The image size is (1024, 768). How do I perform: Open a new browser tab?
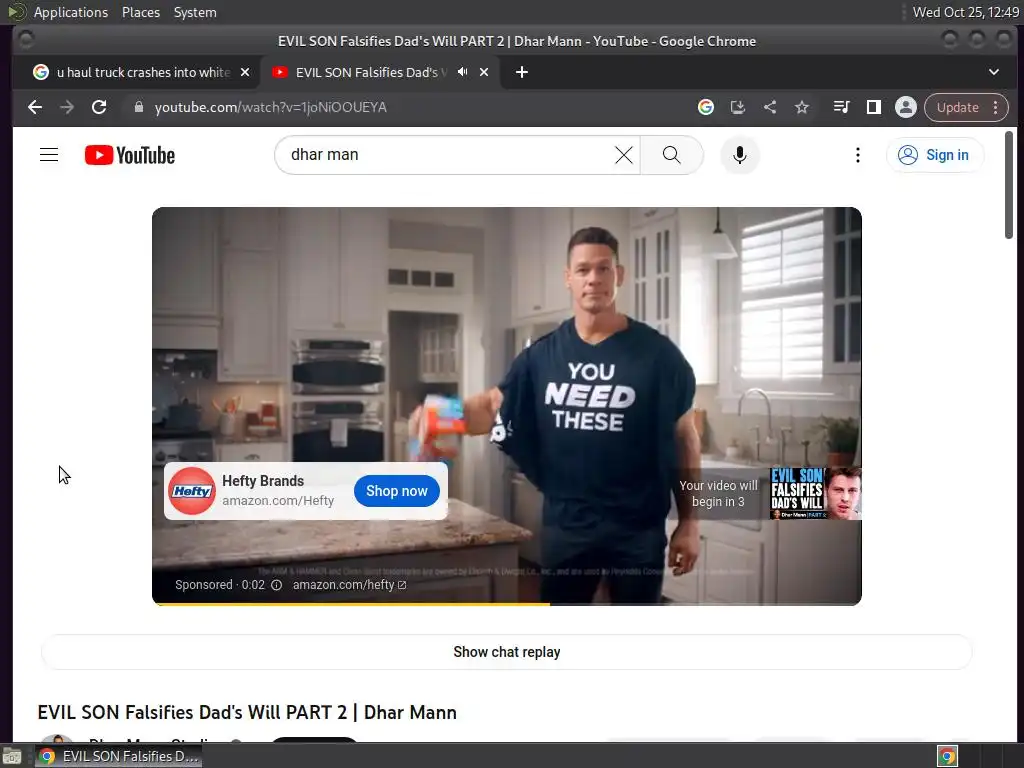point(522,72)
